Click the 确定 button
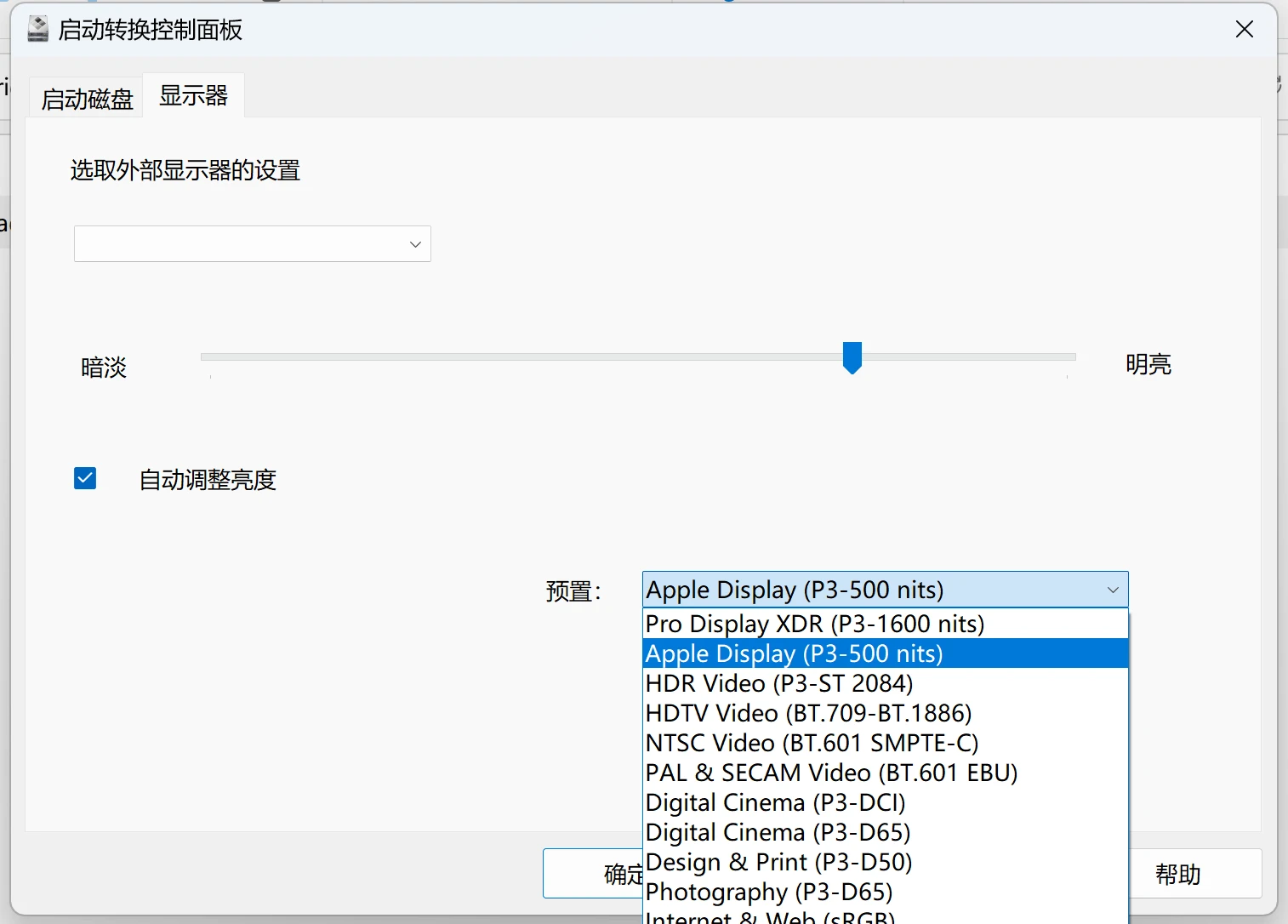 point(593,874)
